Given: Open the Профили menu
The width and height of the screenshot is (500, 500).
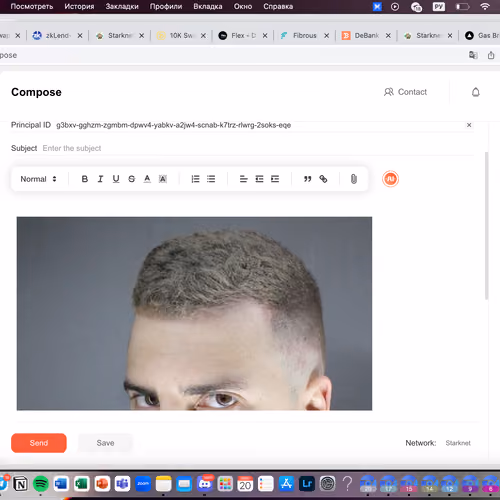Looking at the screenshot, I should click(x=166, y=7).
